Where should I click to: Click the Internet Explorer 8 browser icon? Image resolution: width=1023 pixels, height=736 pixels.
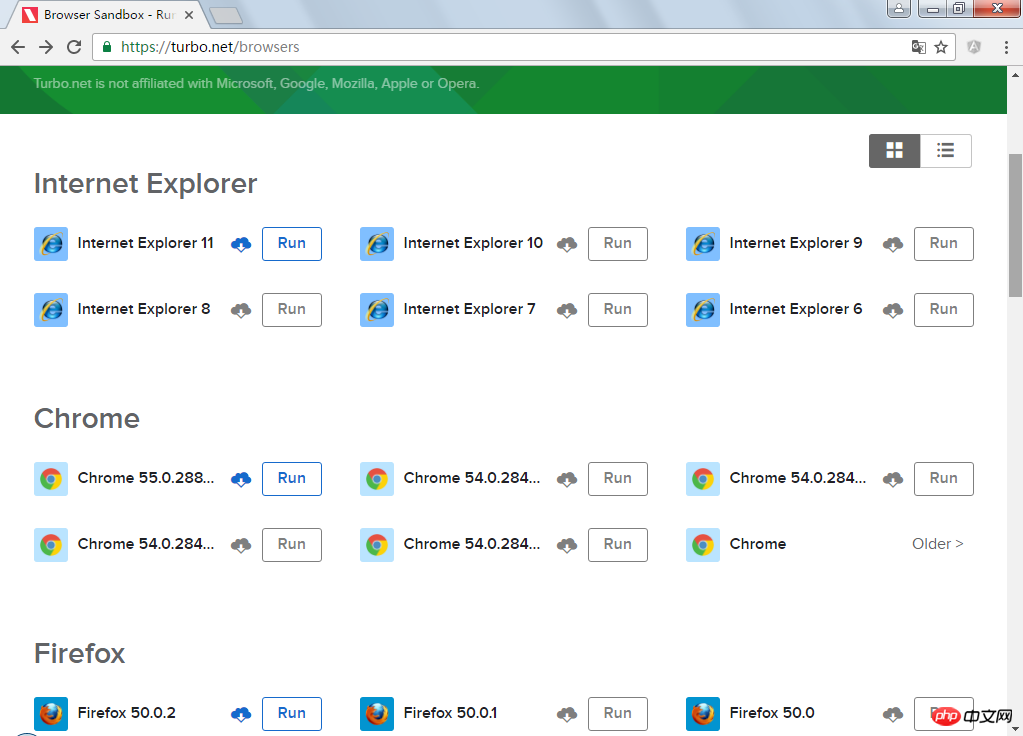(x=51, y=310)
